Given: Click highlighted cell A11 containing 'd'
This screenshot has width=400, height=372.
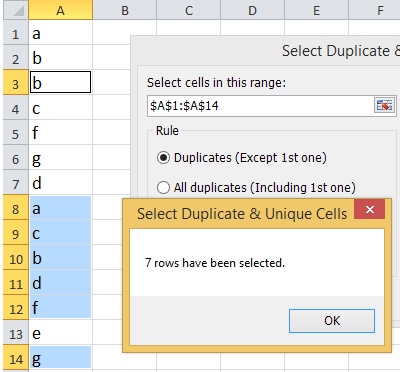Looking at the screenshot, I should click(x=60, y=282).
